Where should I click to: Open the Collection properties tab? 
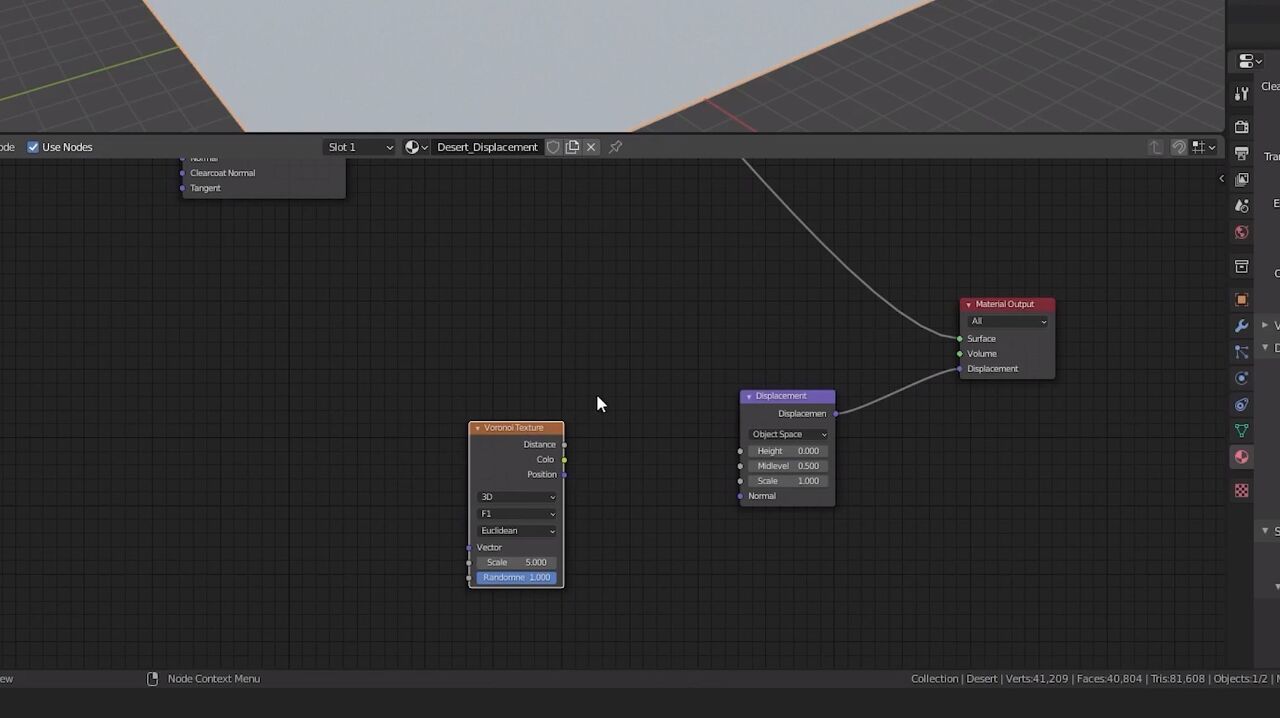[x=1241, y=267]
